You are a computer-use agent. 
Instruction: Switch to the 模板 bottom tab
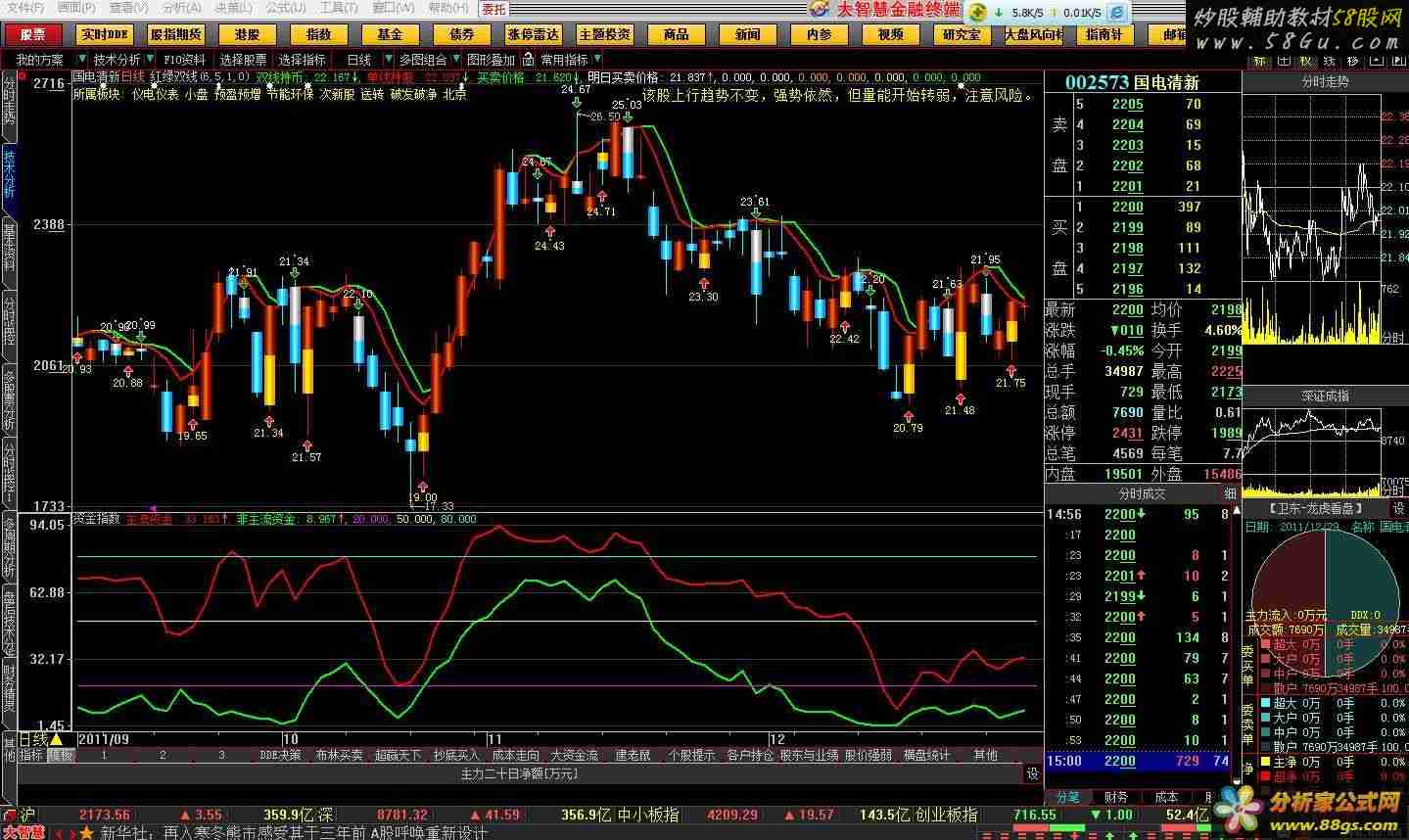coord(61,755)
